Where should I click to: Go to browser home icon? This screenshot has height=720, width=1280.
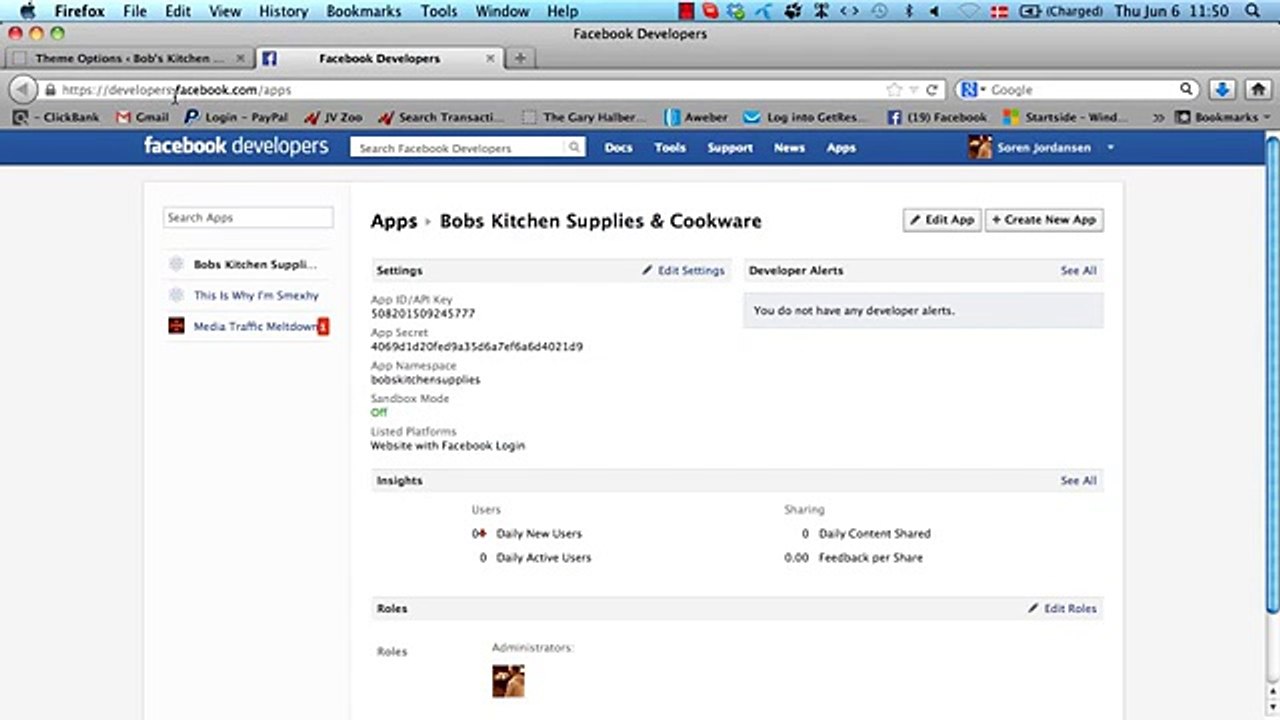[1258, 89]
